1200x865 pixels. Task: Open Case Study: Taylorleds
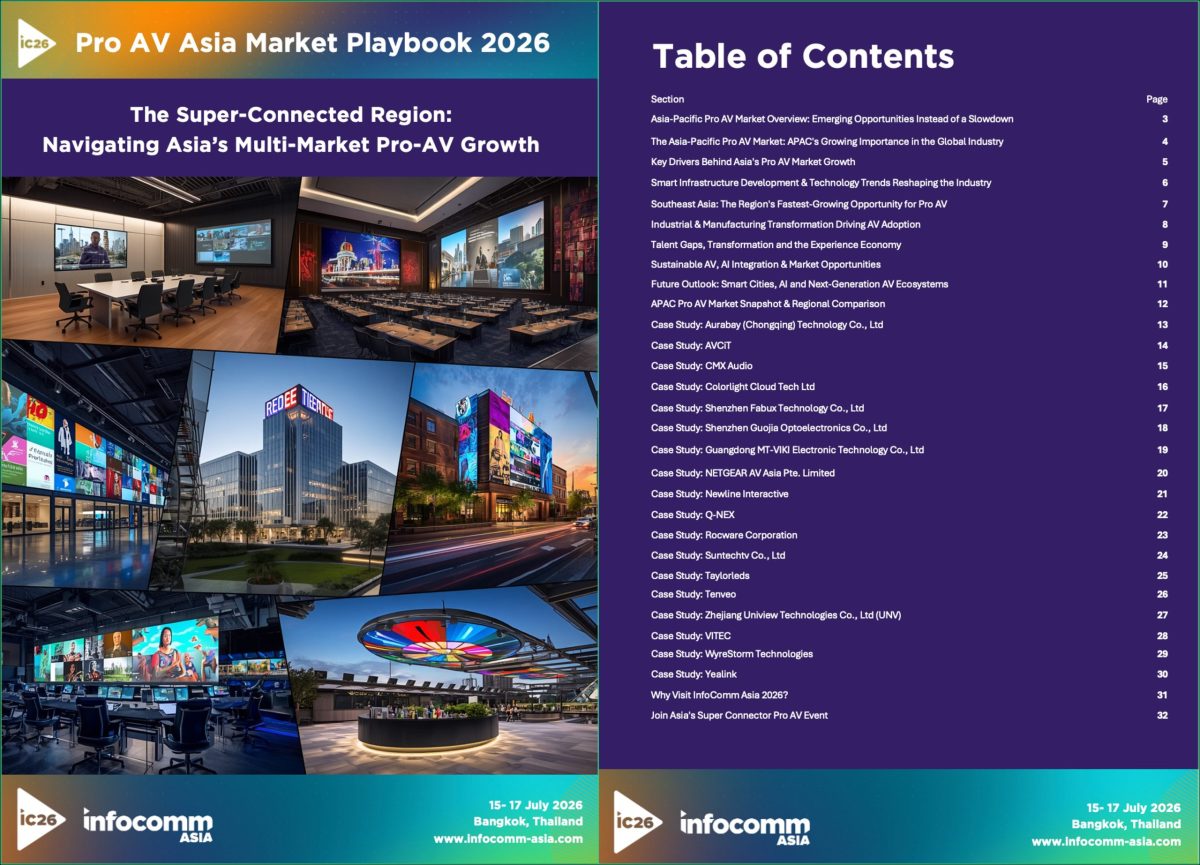(702, 575)
